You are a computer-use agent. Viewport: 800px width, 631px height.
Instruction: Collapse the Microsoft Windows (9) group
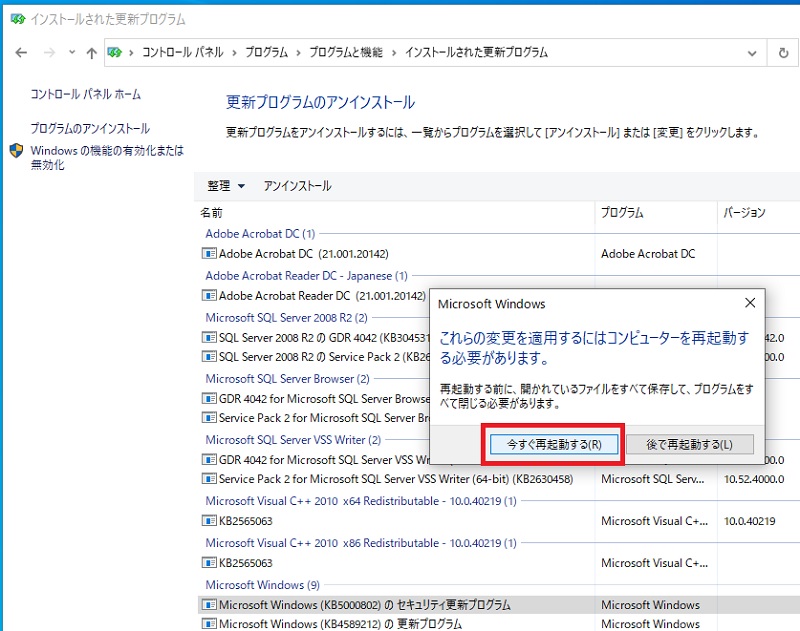point(262,585)
